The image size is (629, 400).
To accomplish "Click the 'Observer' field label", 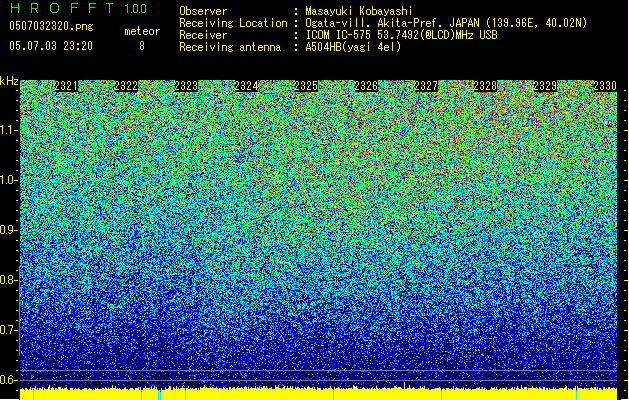I will 203,11.
